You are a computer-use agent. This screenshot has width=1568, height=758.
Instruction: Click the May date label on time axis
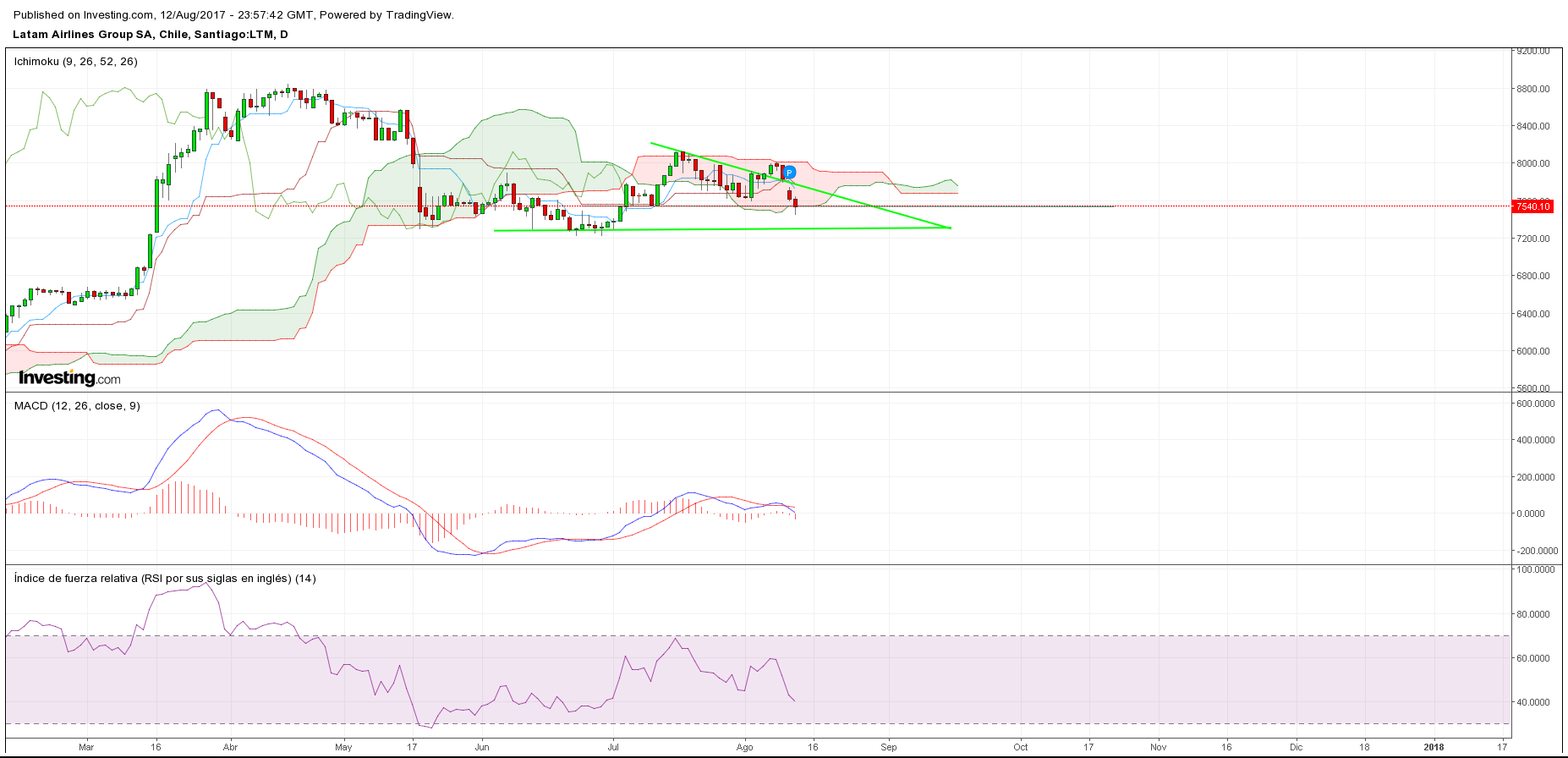click(x=343, y=747)
